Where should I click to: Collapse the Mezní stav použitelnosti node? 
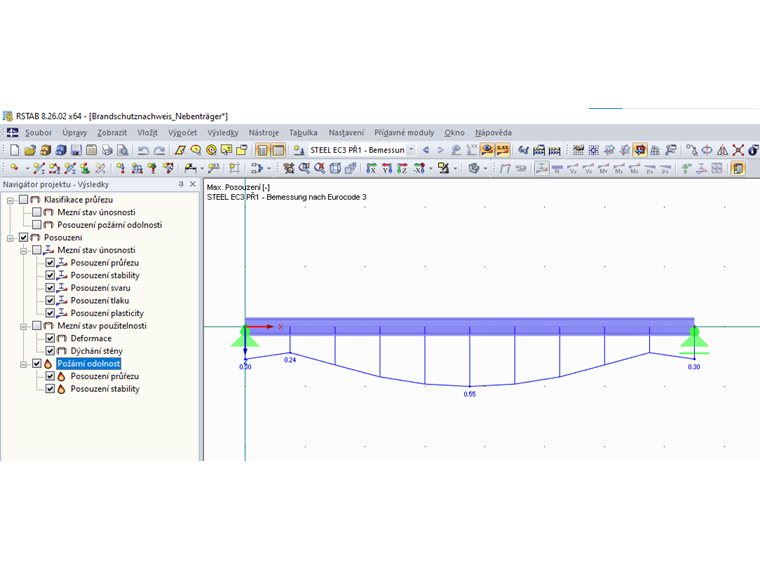coord(23,326)
